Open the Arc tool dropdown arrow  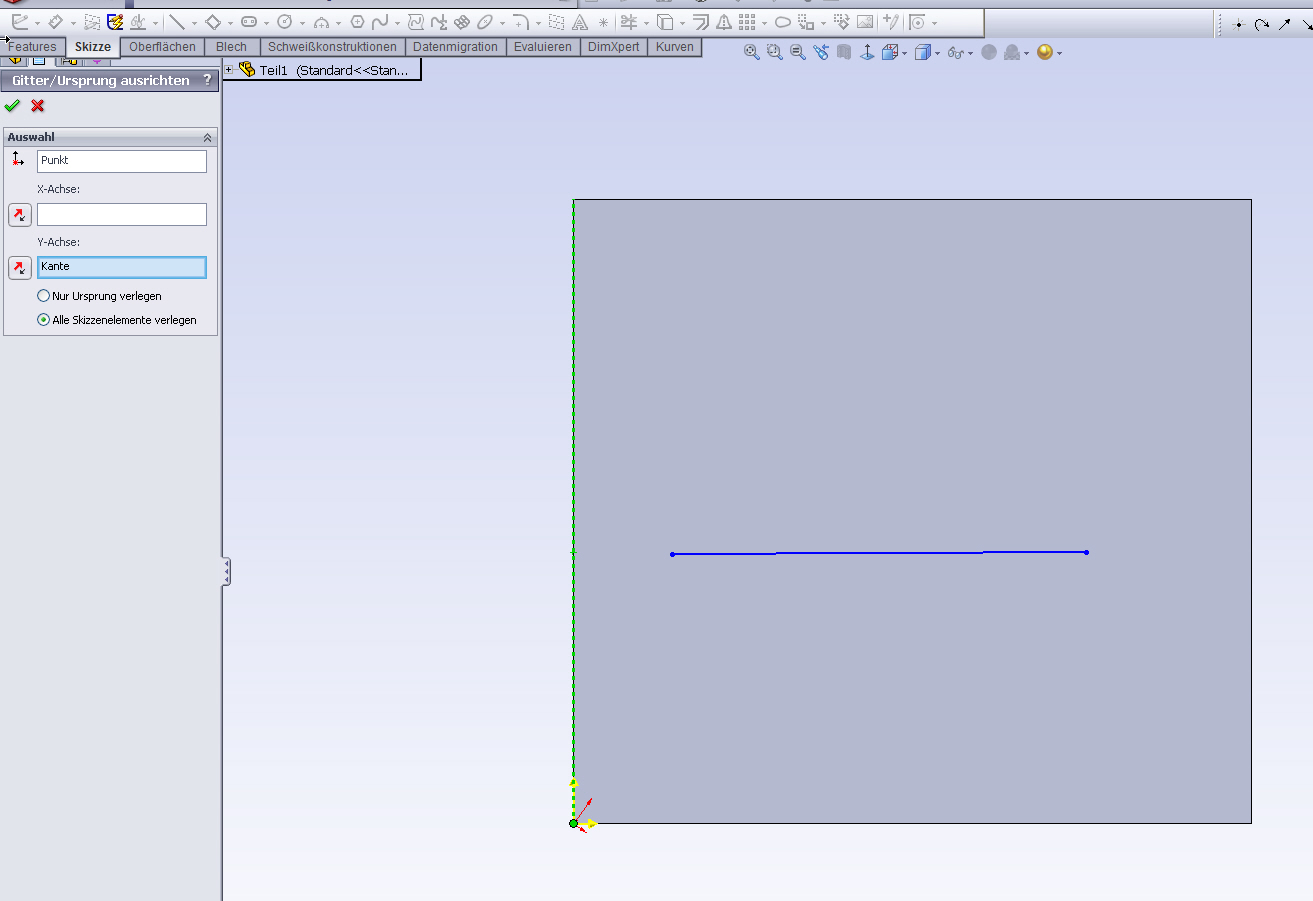point(338,23)
